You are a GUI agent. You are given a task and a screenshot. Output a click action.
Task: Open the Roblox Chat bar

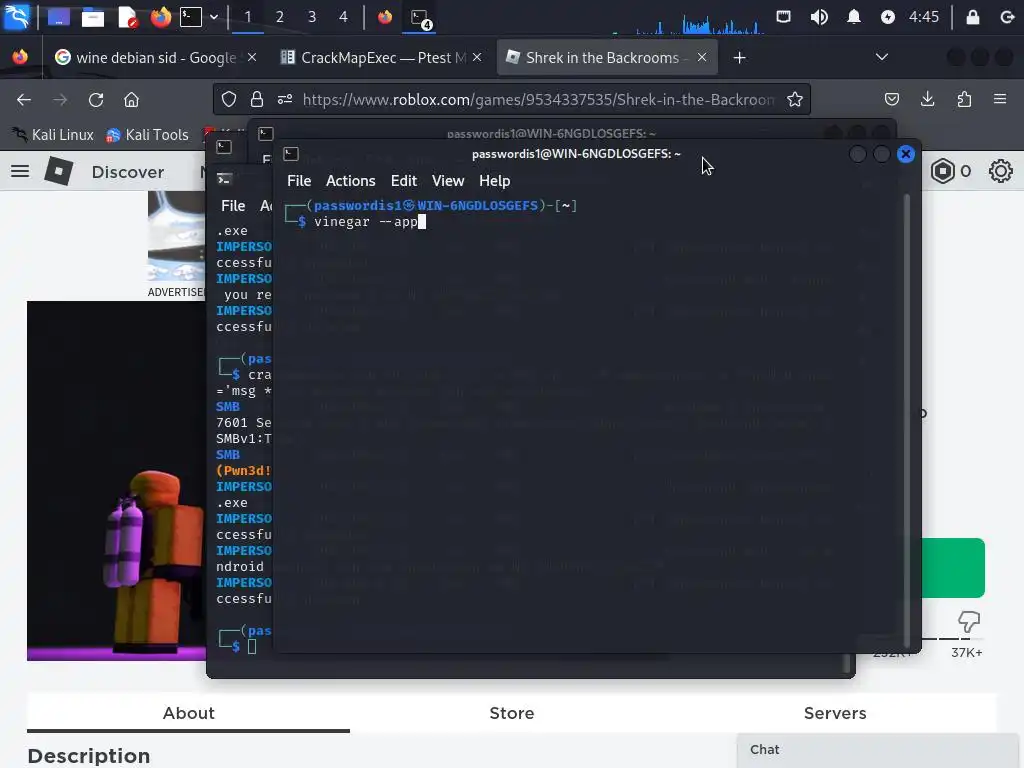coord(880,750)
